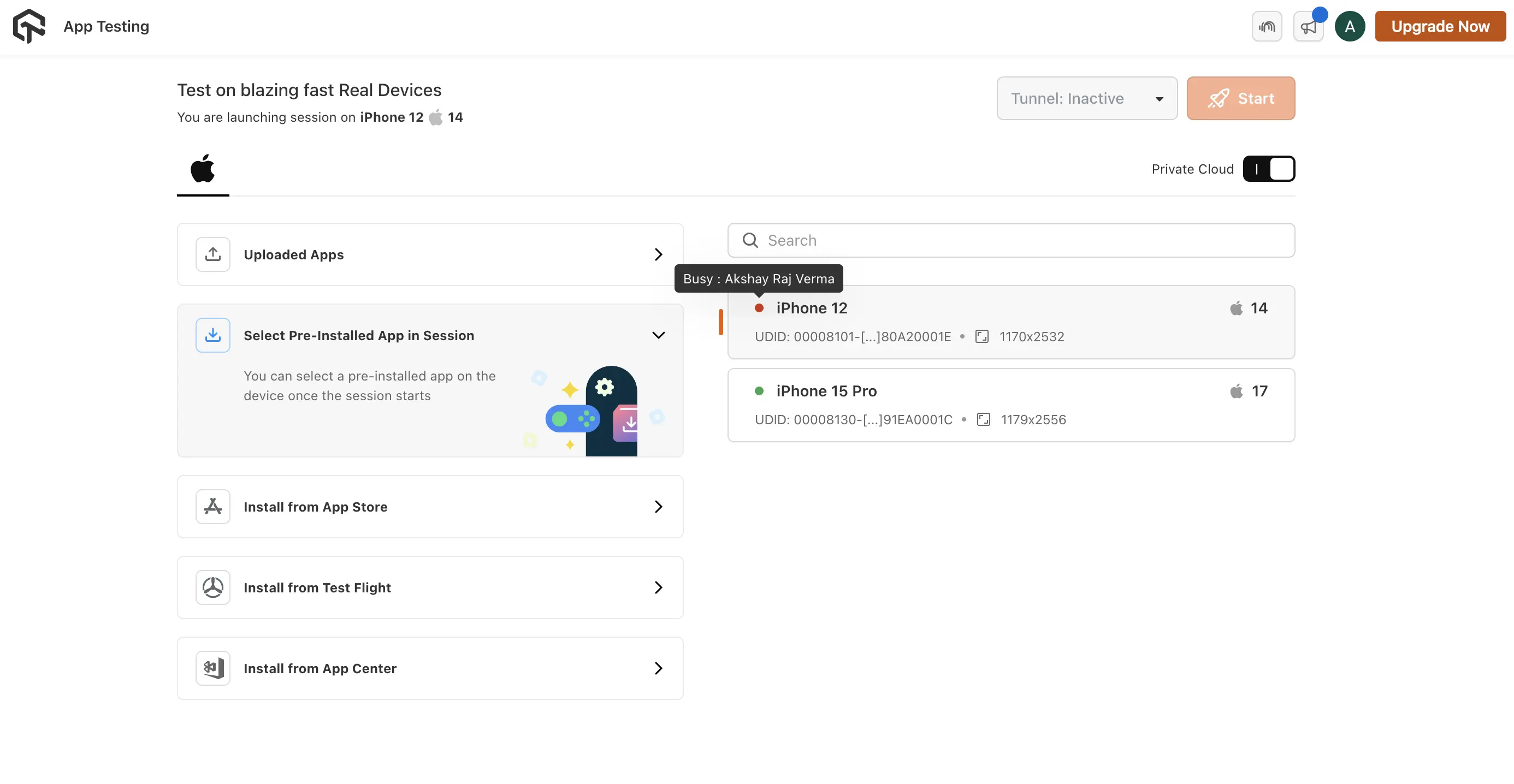This screenshot has width=1514, height=784.
Task: Expand the Uploaded Apps section
Action: click(x=658, y=254)
